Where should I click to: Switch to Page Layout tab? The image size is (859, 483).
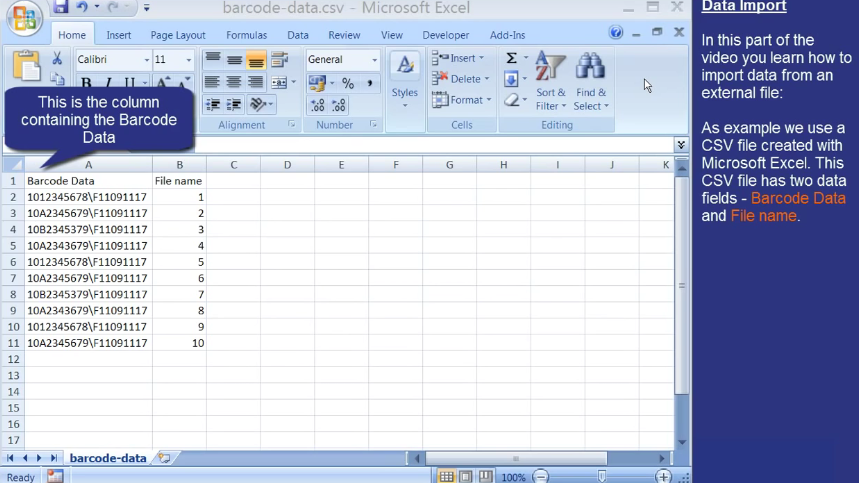178,35
